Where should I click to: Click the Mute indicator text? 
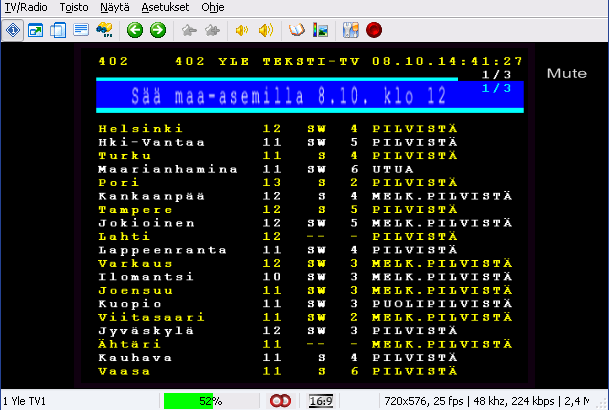(566, 74)
